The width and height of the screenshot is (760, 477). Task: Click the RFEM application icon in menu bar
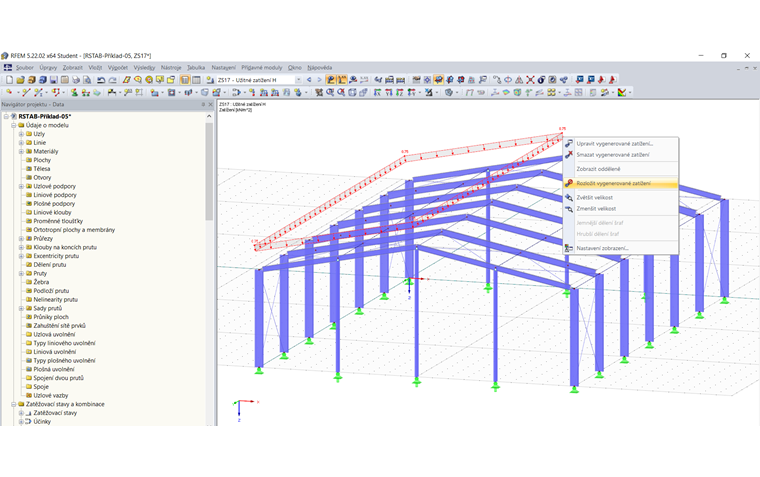click(x=8, y=68)
